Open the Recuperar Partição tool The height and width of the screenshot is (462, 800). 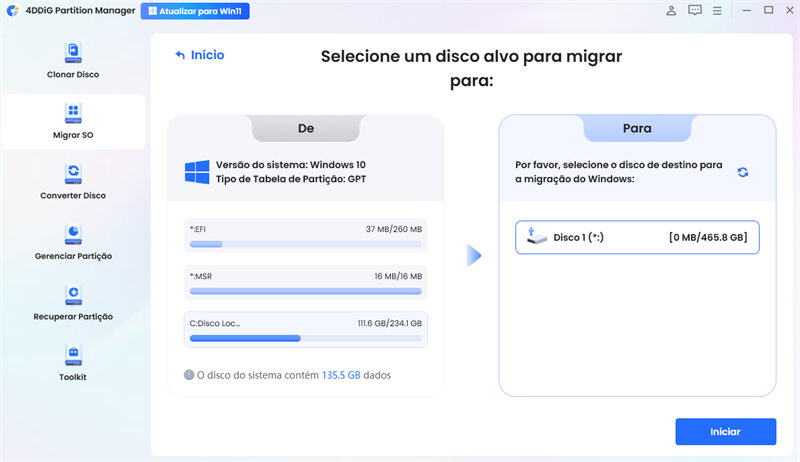pos(73,301)
